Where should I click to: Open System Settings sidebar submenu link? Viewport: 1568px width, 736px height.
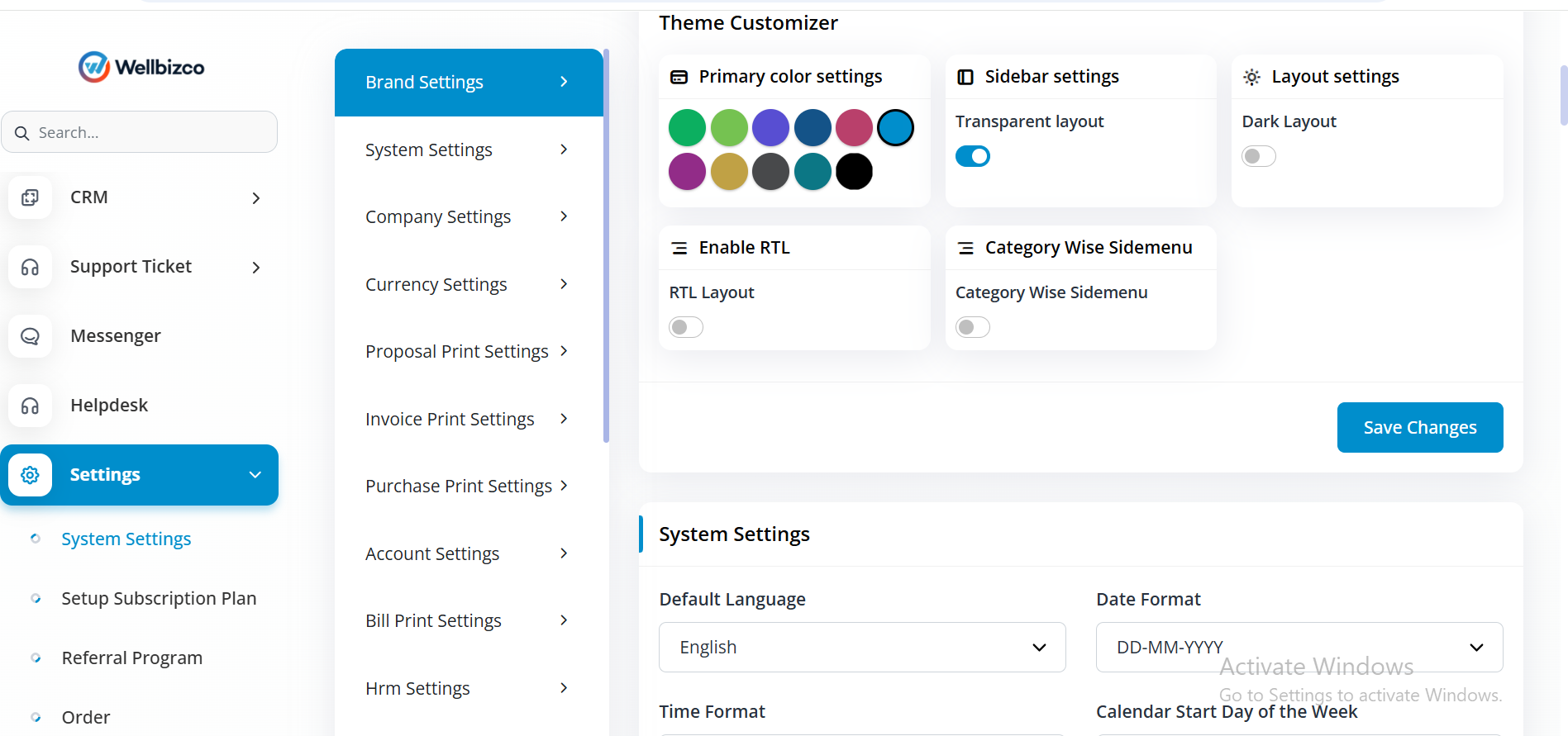pos(126,539)
